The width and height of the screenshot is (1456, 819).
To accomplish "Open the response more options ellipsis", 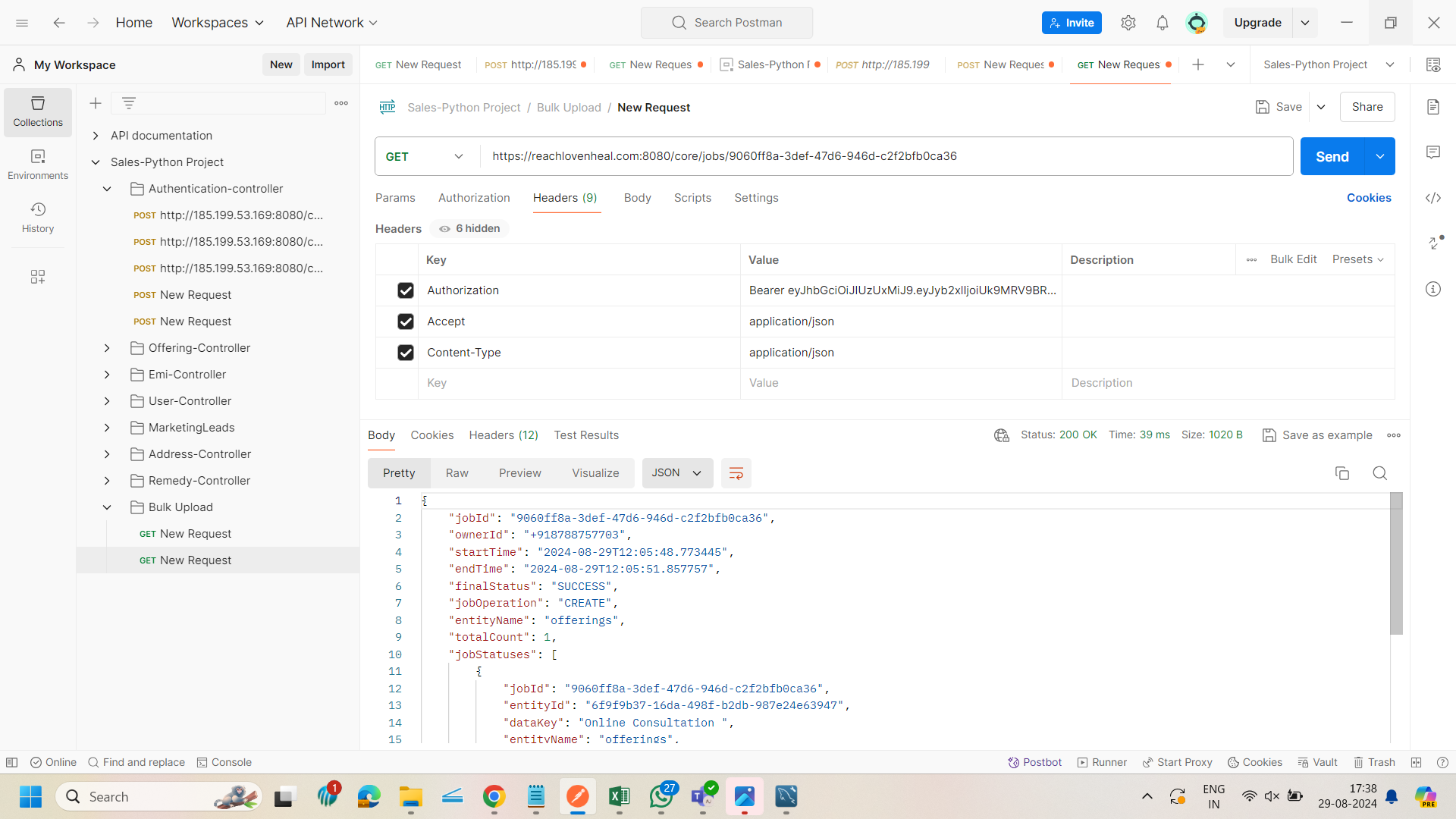I will coord(1394,435).
